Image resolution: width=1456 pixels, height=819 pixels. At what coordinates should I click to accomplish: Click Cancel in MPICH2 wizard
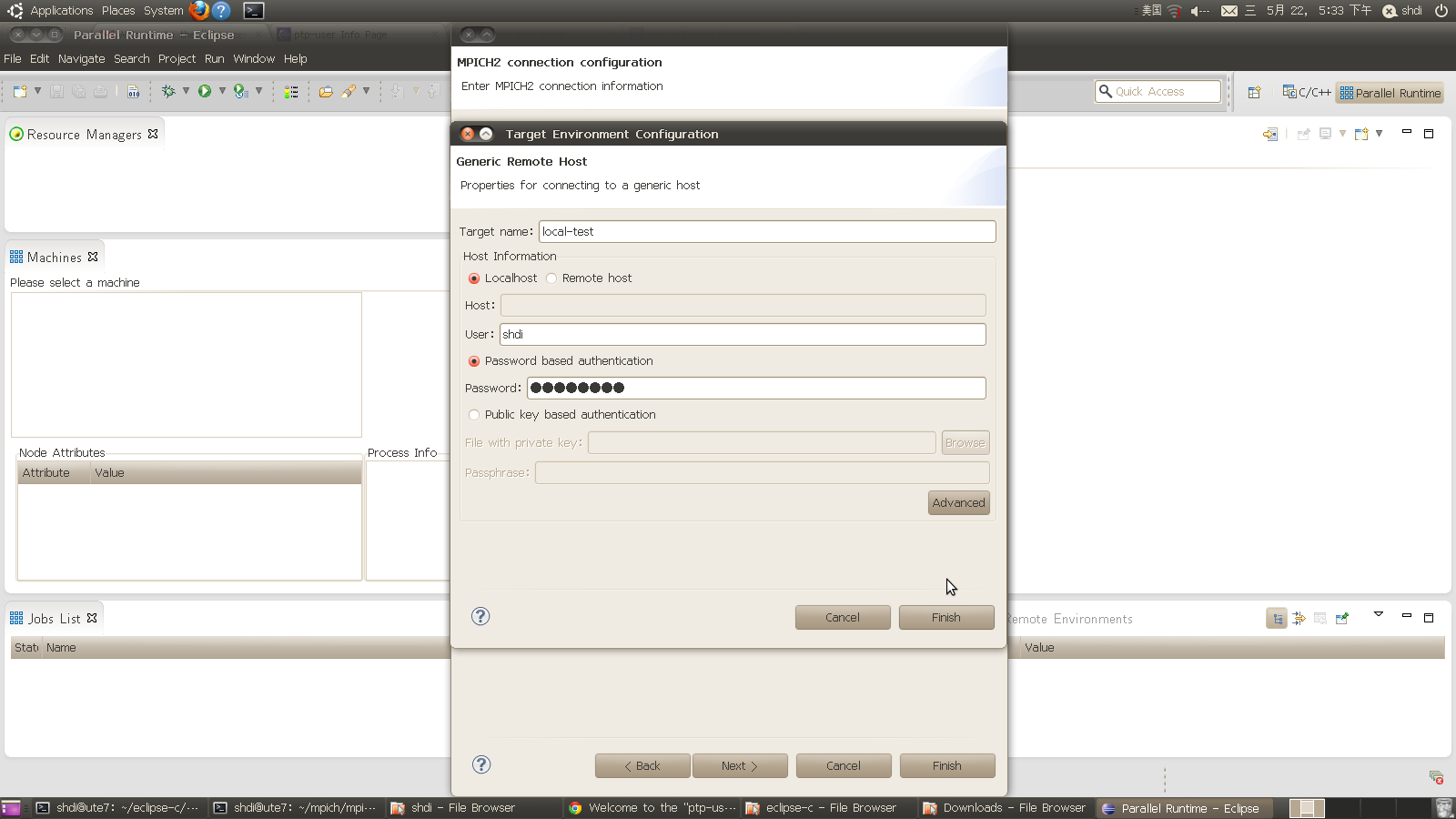pyautogui.click(x=844, y=765)
